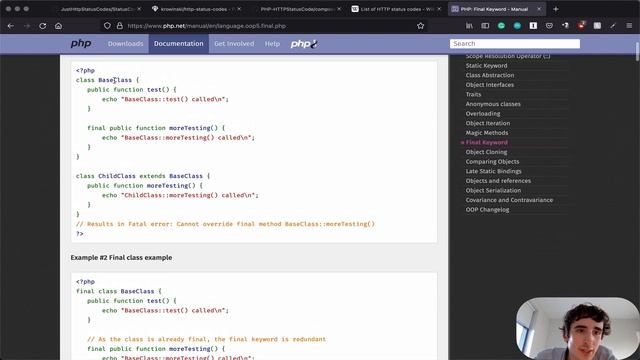This screenshot has height=360, width=640.
Task: Close the PHP: Final Keyword tab
Action: click(539, 9)
